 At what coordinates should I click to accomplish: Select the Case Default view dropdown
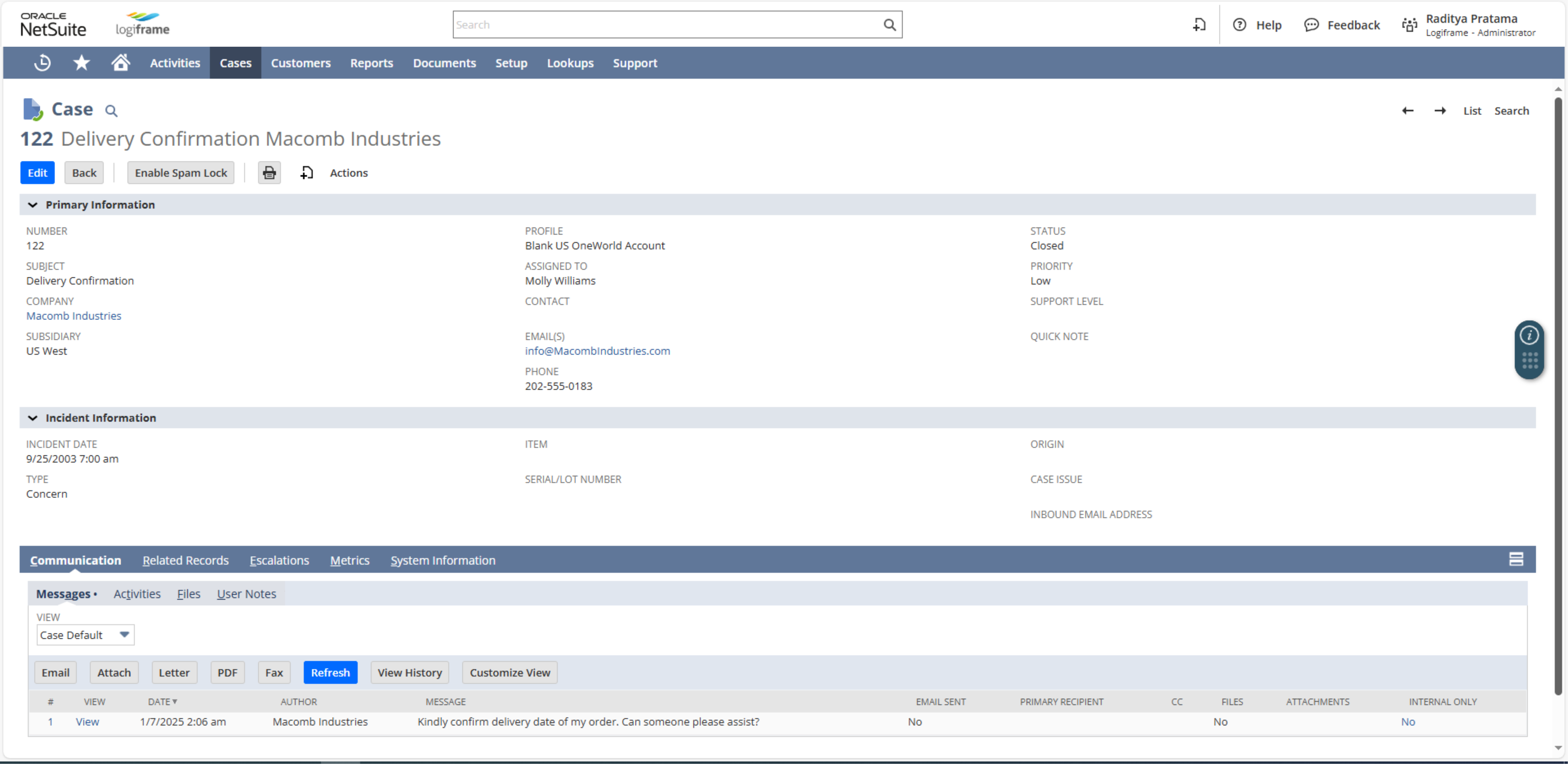[84, 634]
